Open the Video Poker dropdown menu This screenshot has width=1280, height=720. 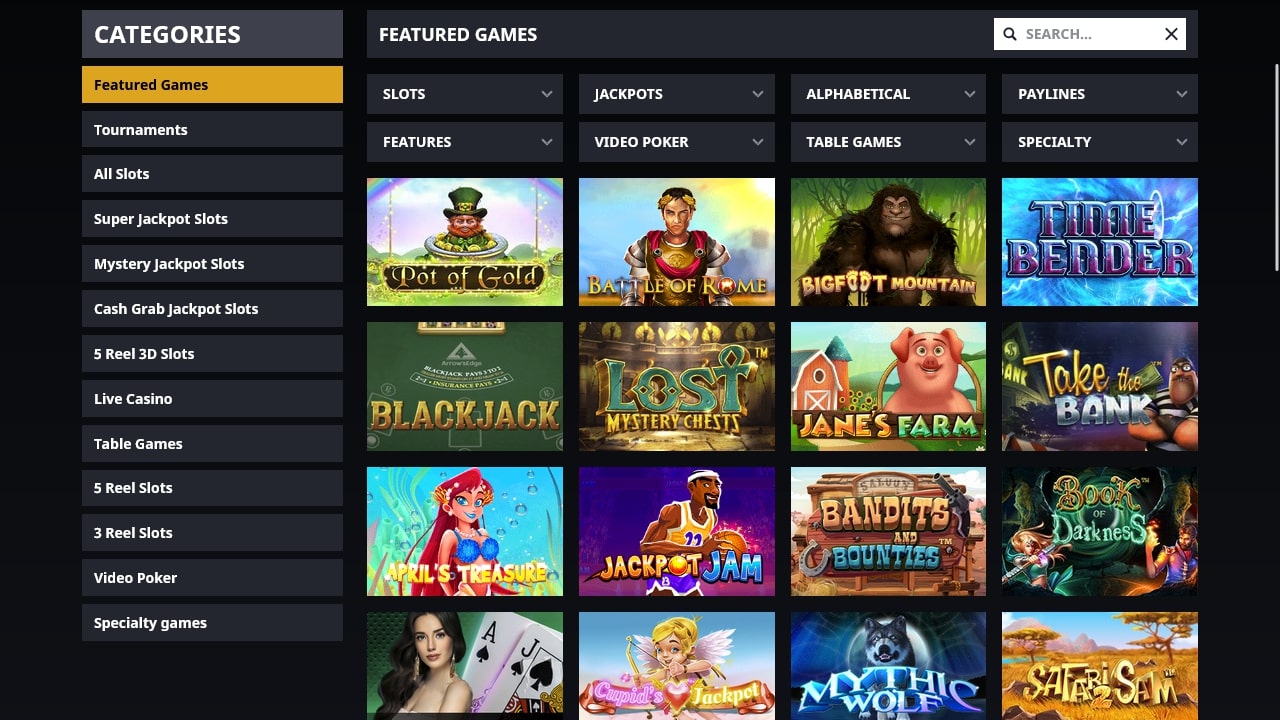pyautogui.click(x=677, y=142)
